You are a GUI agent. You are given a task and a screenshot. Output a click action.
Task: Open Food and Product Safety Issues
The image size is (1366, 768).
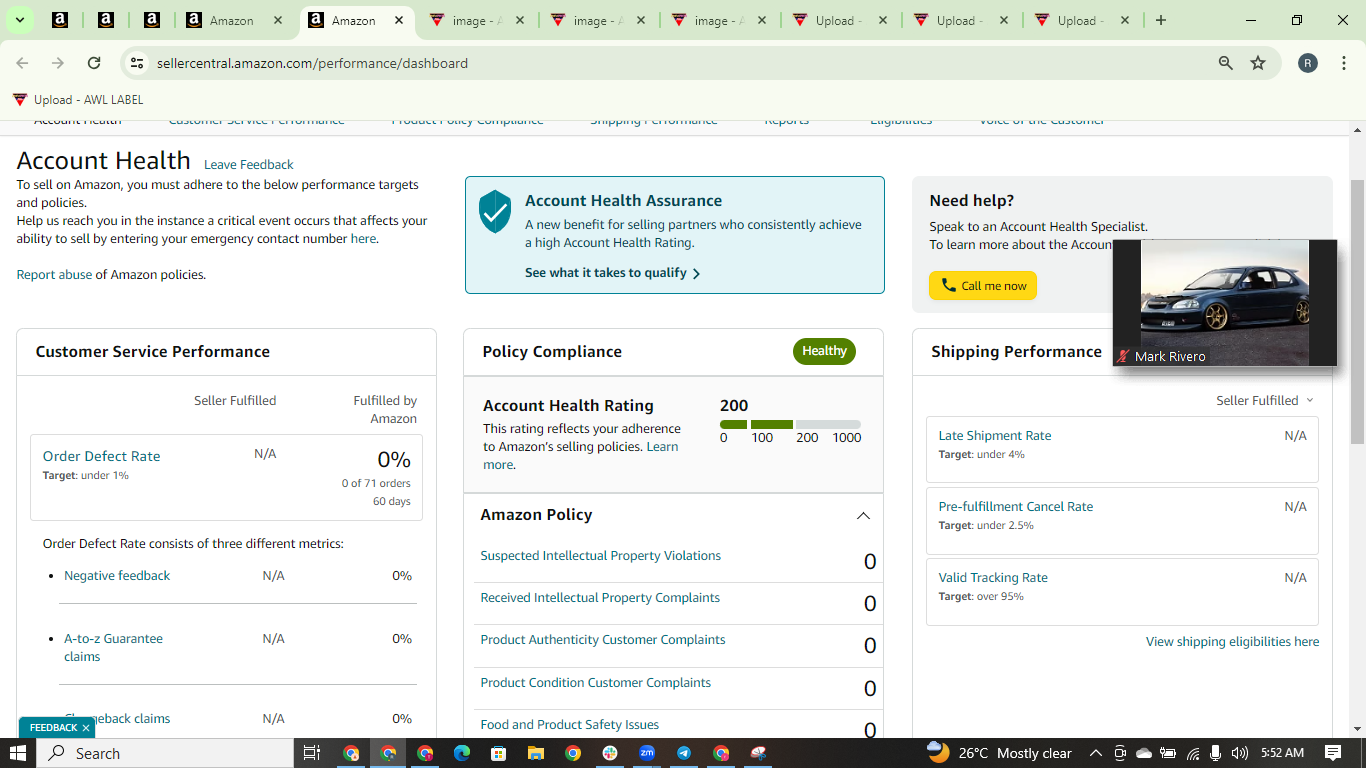tap(570, 725)
